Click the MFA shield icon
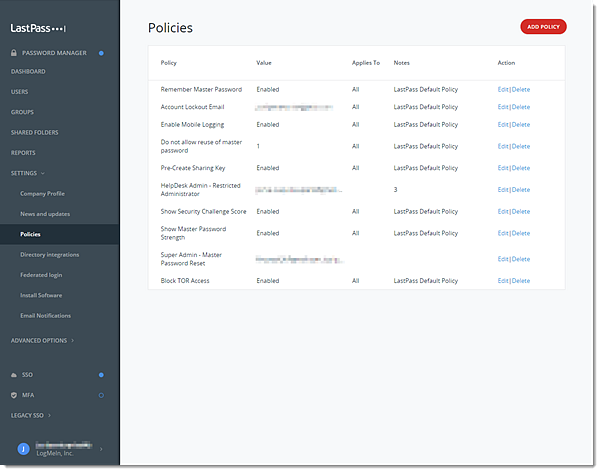 (x=14, y=395)
